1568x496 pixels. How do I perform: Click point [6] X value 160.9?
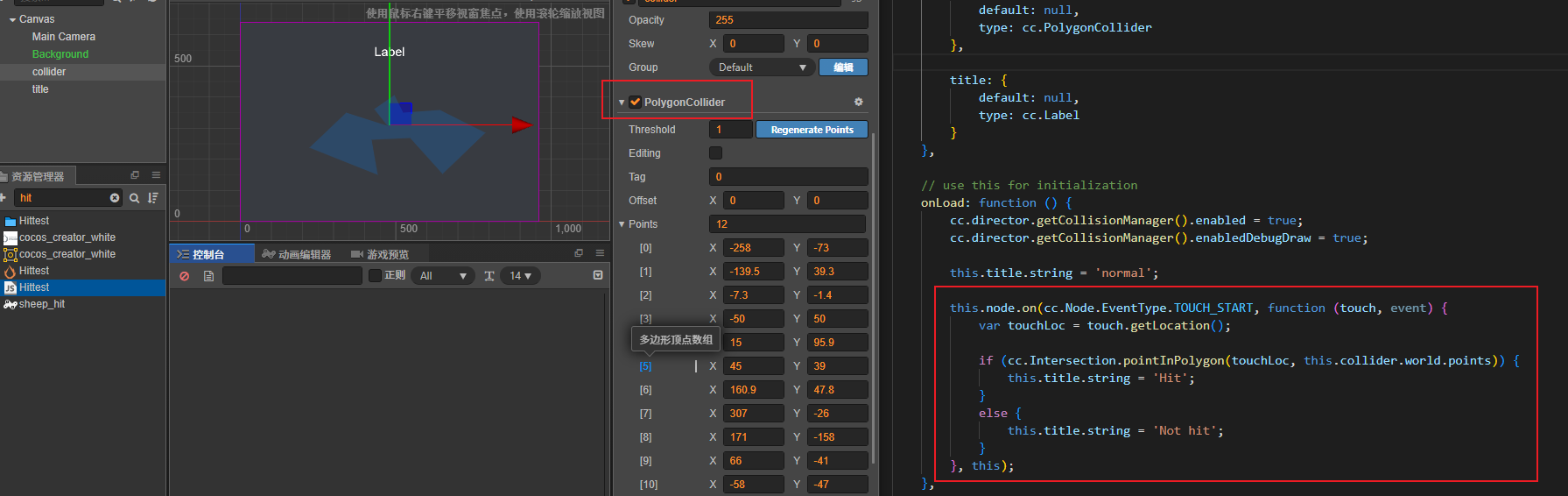pyautogui.click(x=753, y=390)
